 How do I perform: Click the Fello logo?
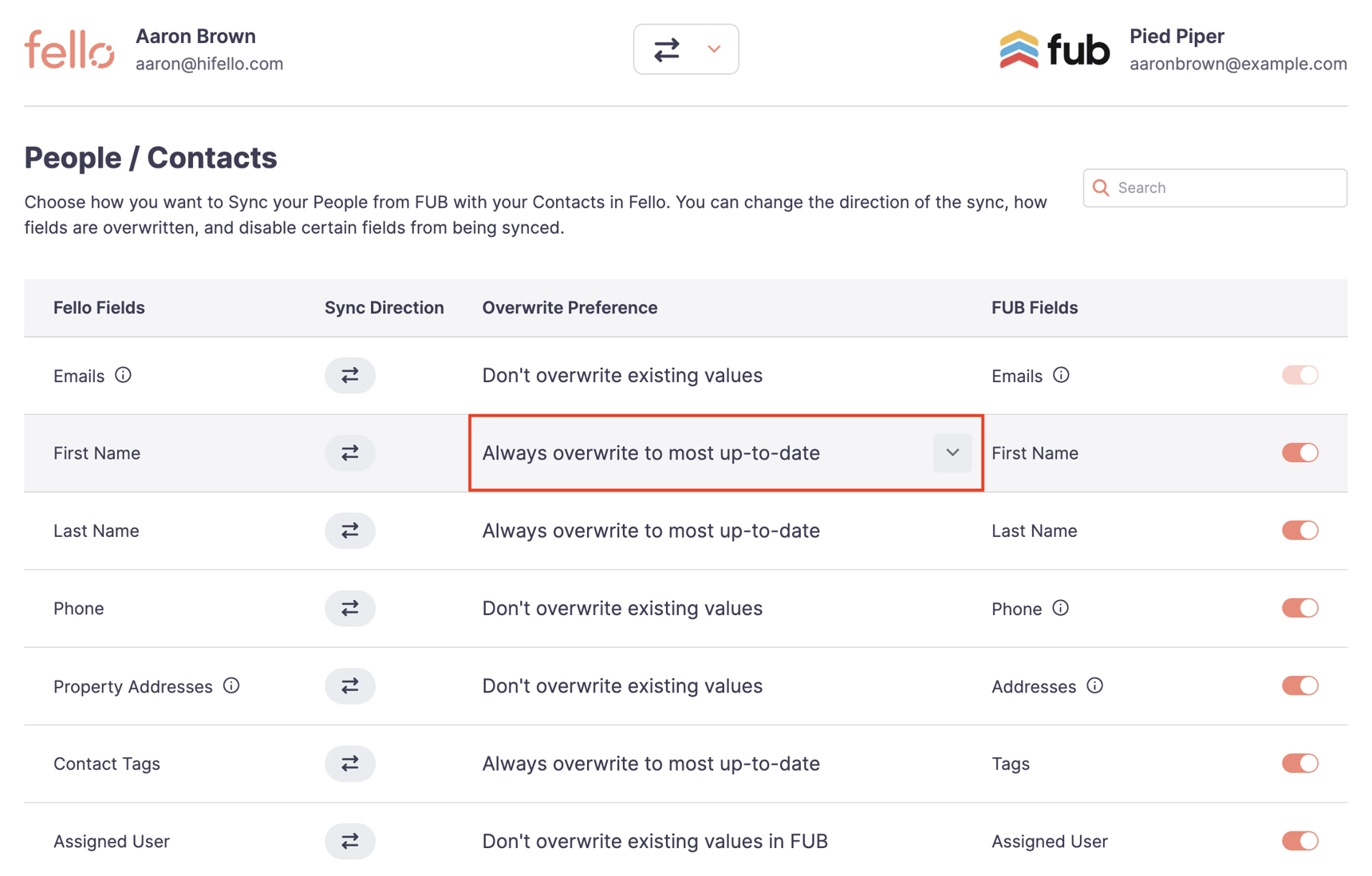coord(69,49)
